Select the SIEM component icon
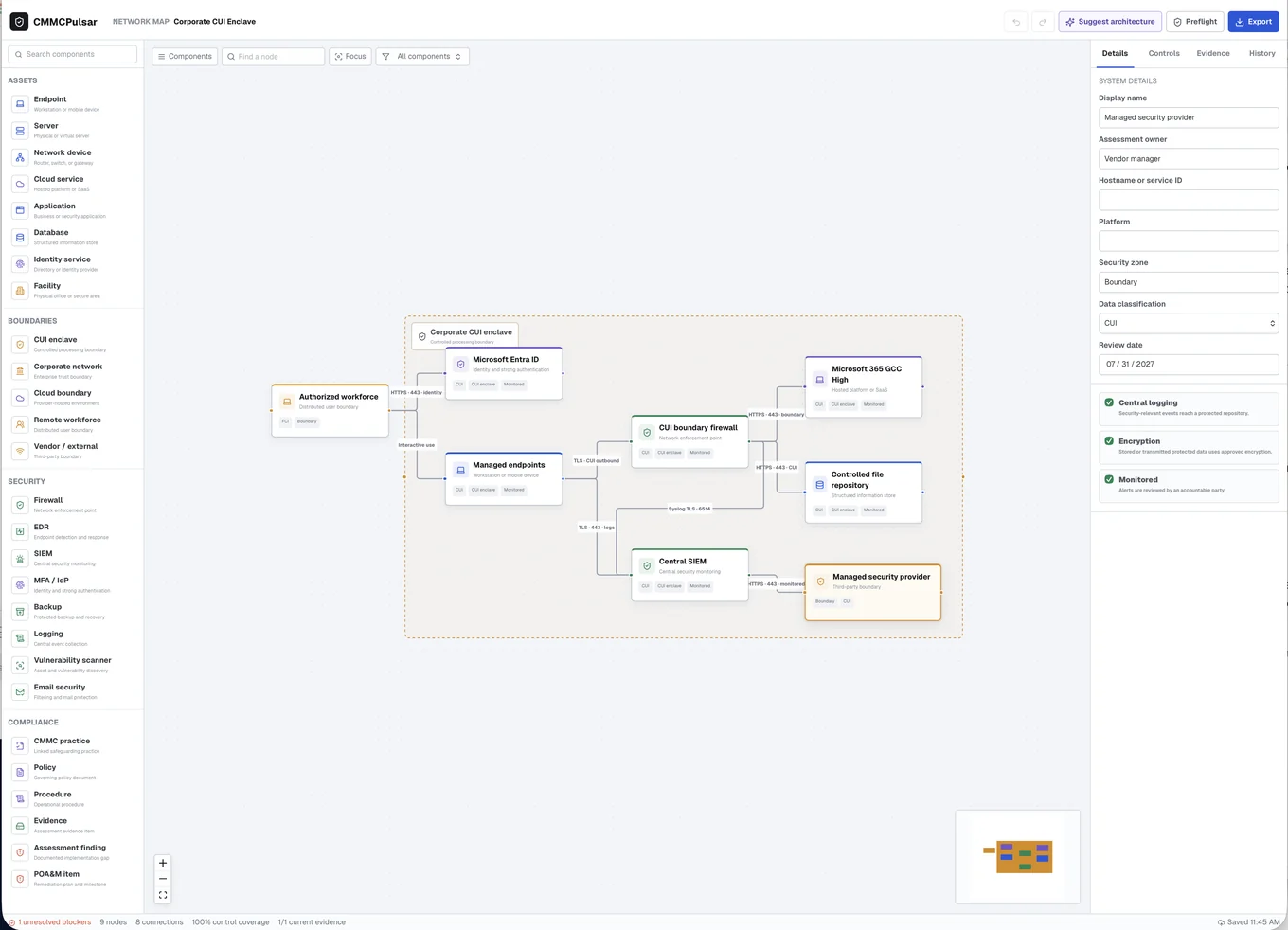The width and height of the screenshot is (1288, 930). (20, 559)
